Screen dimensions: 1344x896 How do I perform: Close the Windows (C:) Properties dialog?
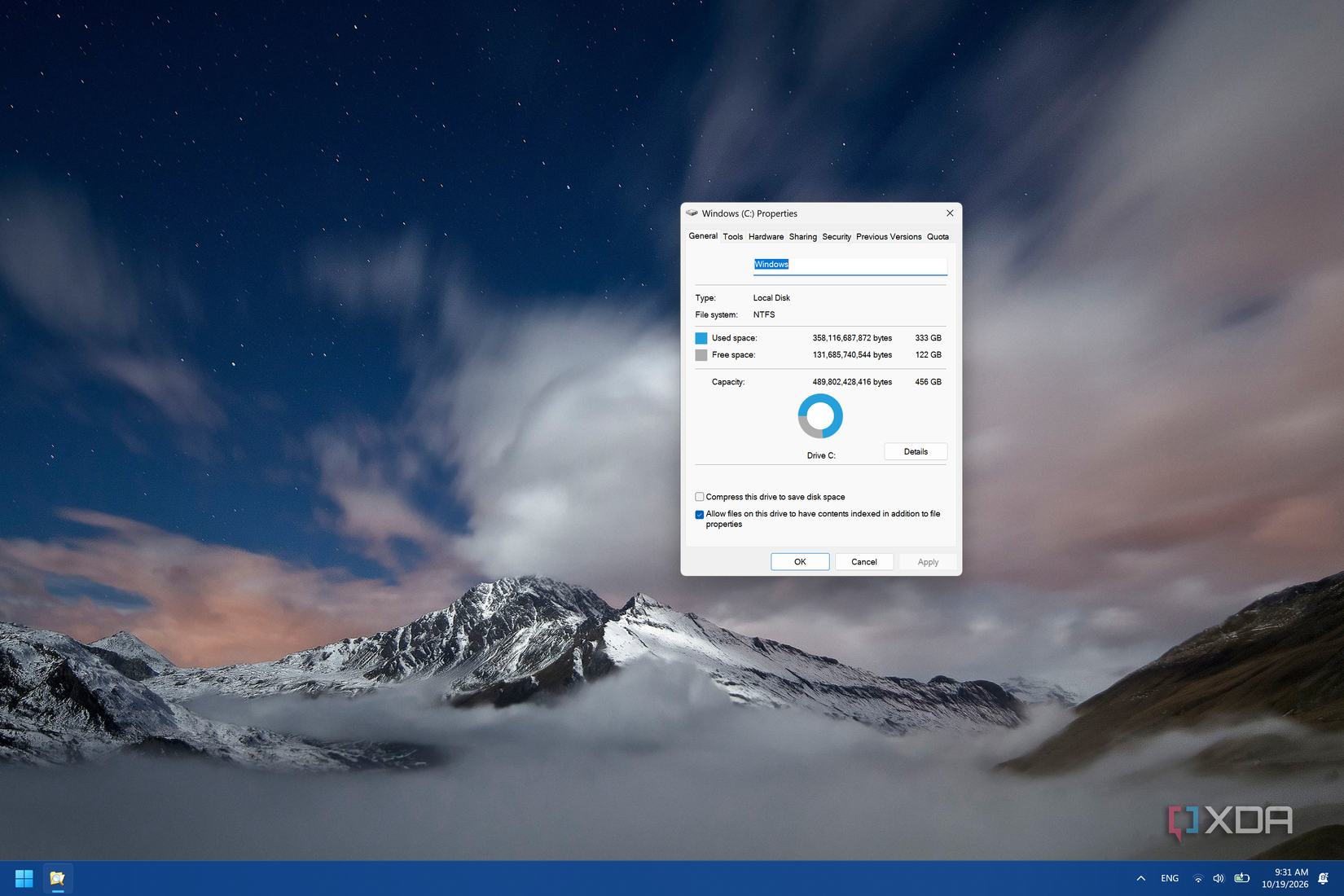(950, 213)
